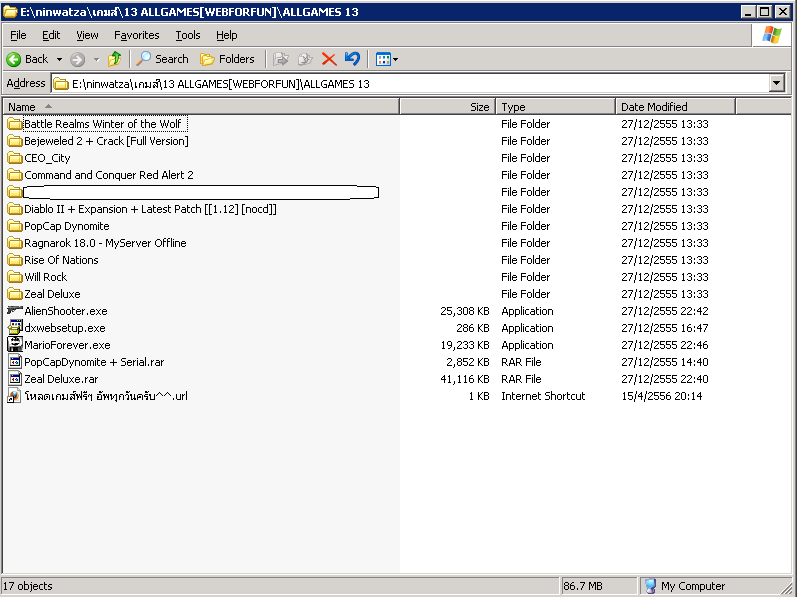Click the Windows flag logo

(772, 35)
